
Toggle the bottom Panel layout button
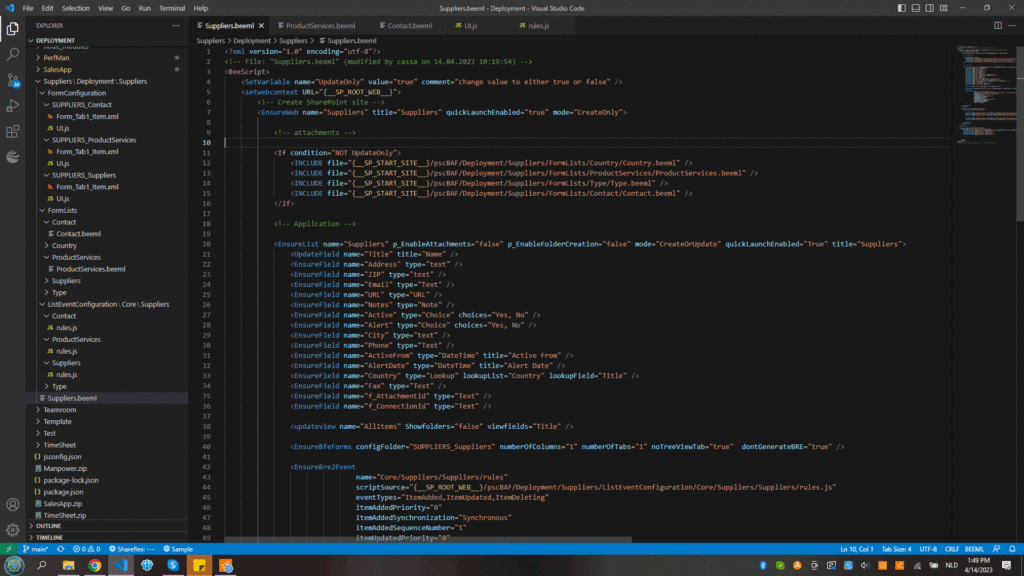tap(916, 8)
